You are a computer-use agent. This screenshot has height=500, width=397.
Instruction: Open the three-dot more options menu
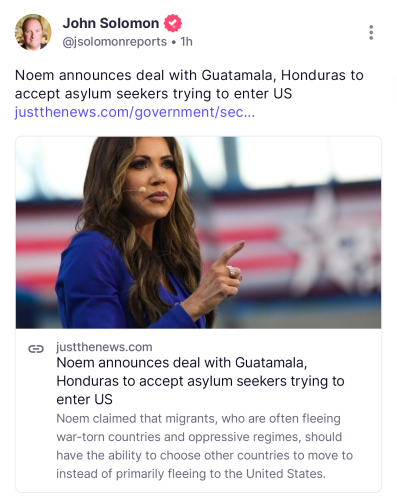coord(371,32)
